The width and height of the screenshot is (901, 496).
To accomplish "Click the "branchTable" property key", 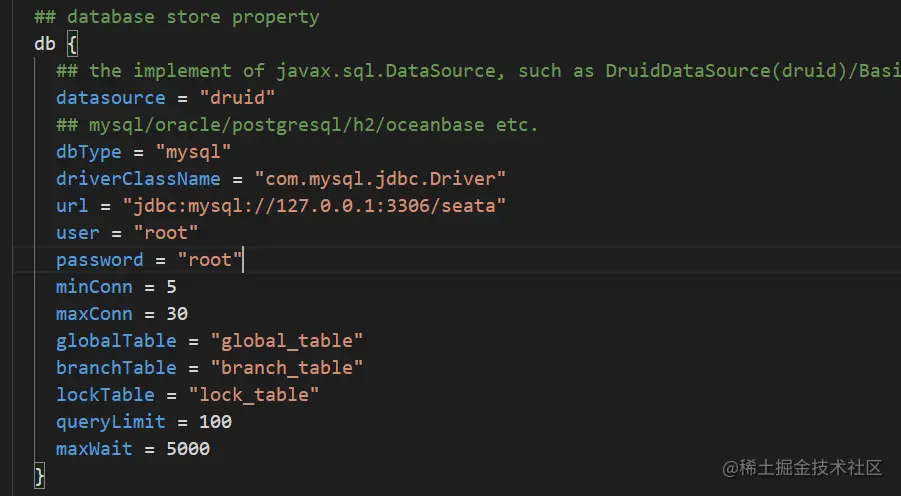I will [x=116, y=368].
